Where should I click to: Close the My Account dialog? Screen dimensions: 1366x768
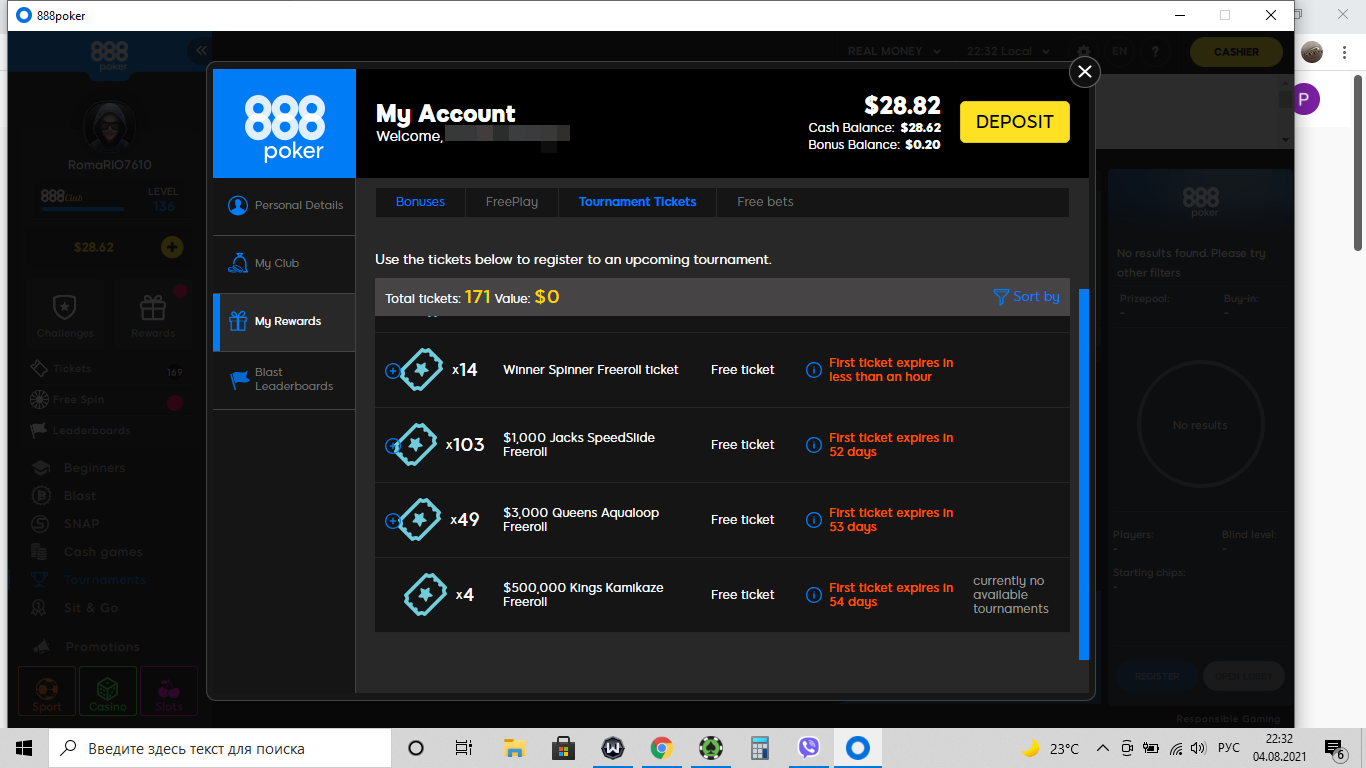coord(1085,72)
